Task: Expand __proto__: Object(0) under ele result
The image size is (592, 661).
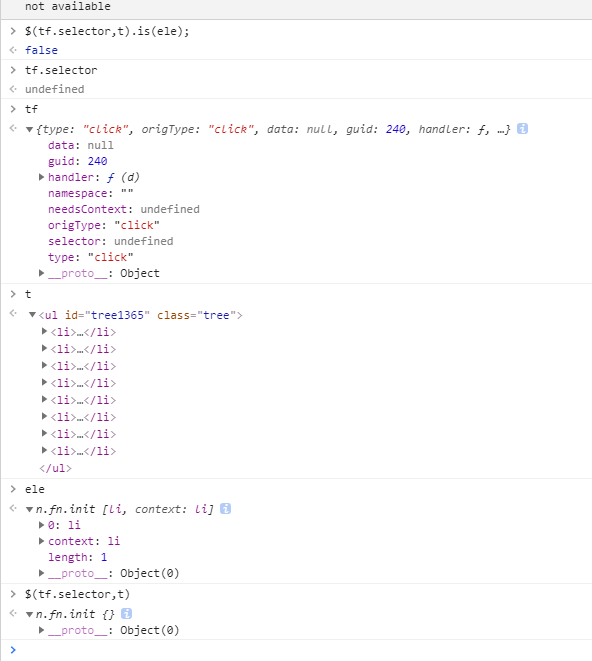Action: tap(41, 573)
